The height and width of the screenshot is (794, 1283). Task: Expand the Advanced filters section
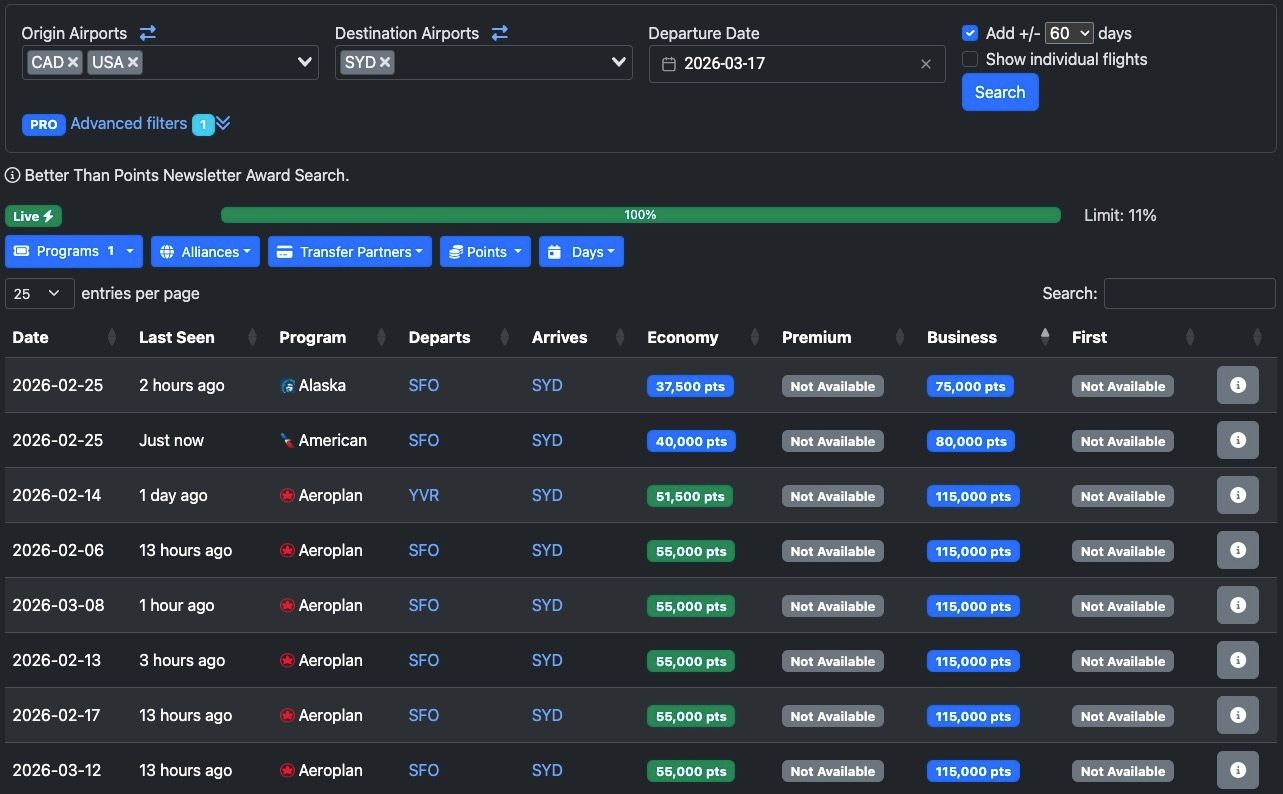point(129,124)
